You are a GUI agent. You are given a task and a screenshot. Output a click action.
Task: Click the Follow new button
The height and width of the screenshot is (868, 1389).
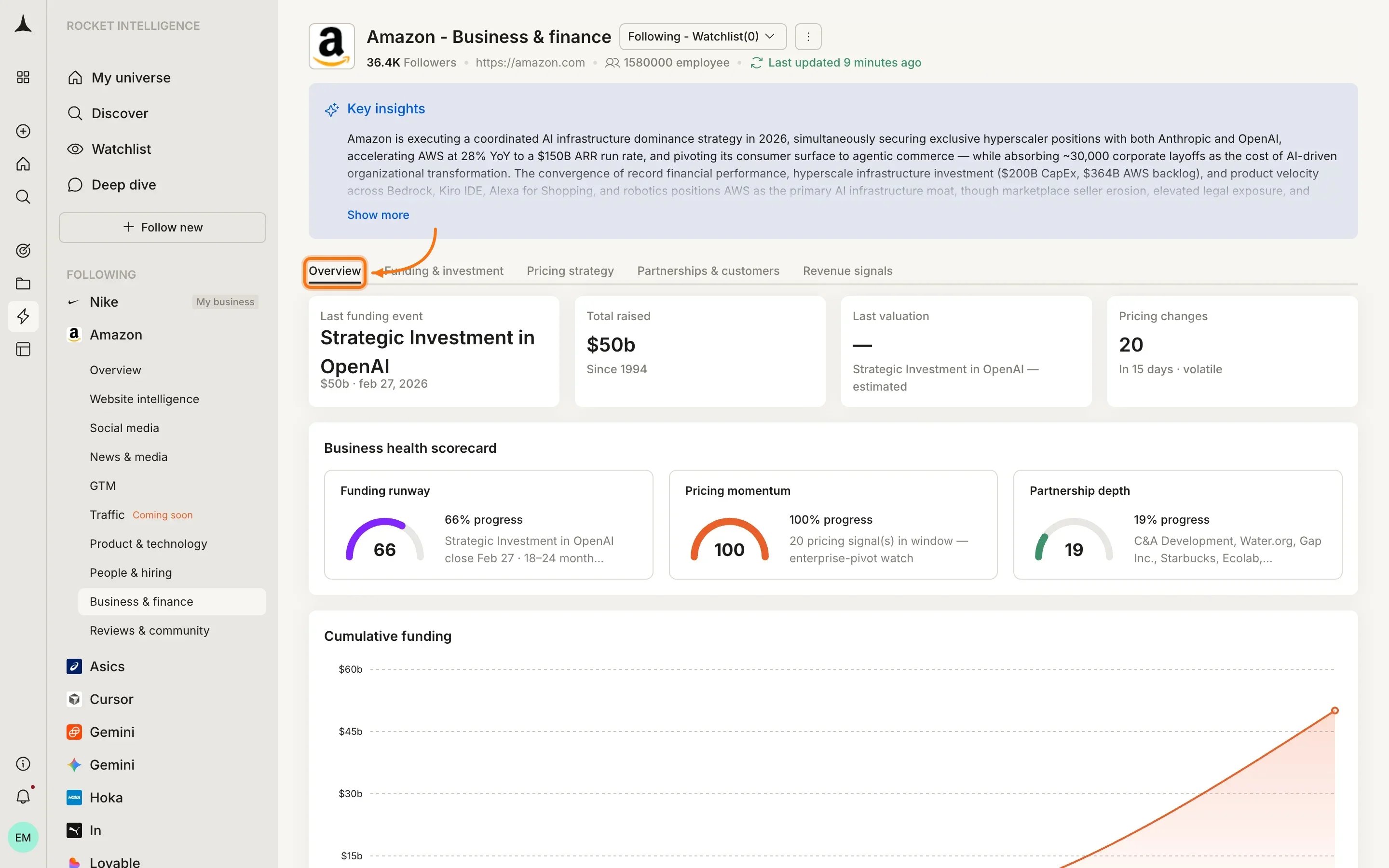163,227
